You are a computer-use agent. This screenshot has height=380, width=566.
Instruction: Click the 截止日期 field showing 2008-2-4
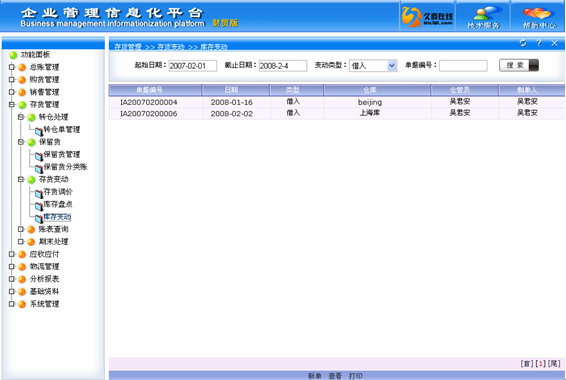pos(283,66)
